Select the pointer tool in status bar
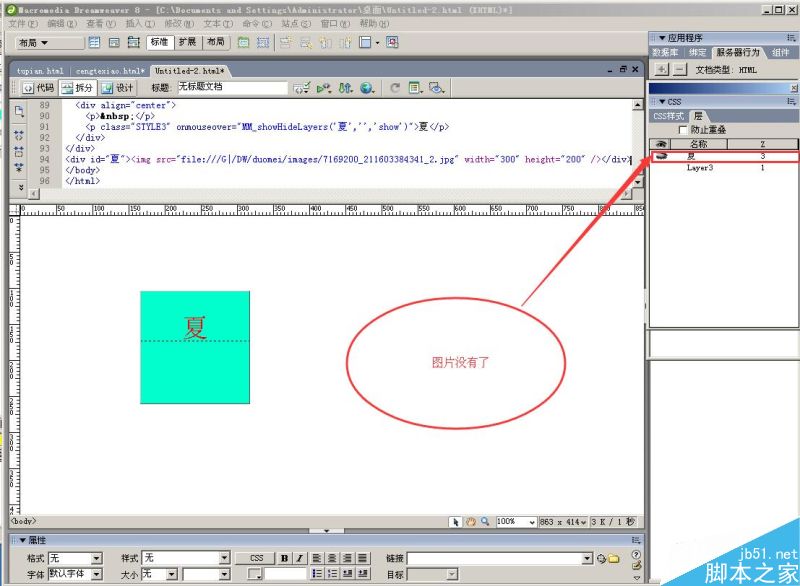 click(456, 522)
